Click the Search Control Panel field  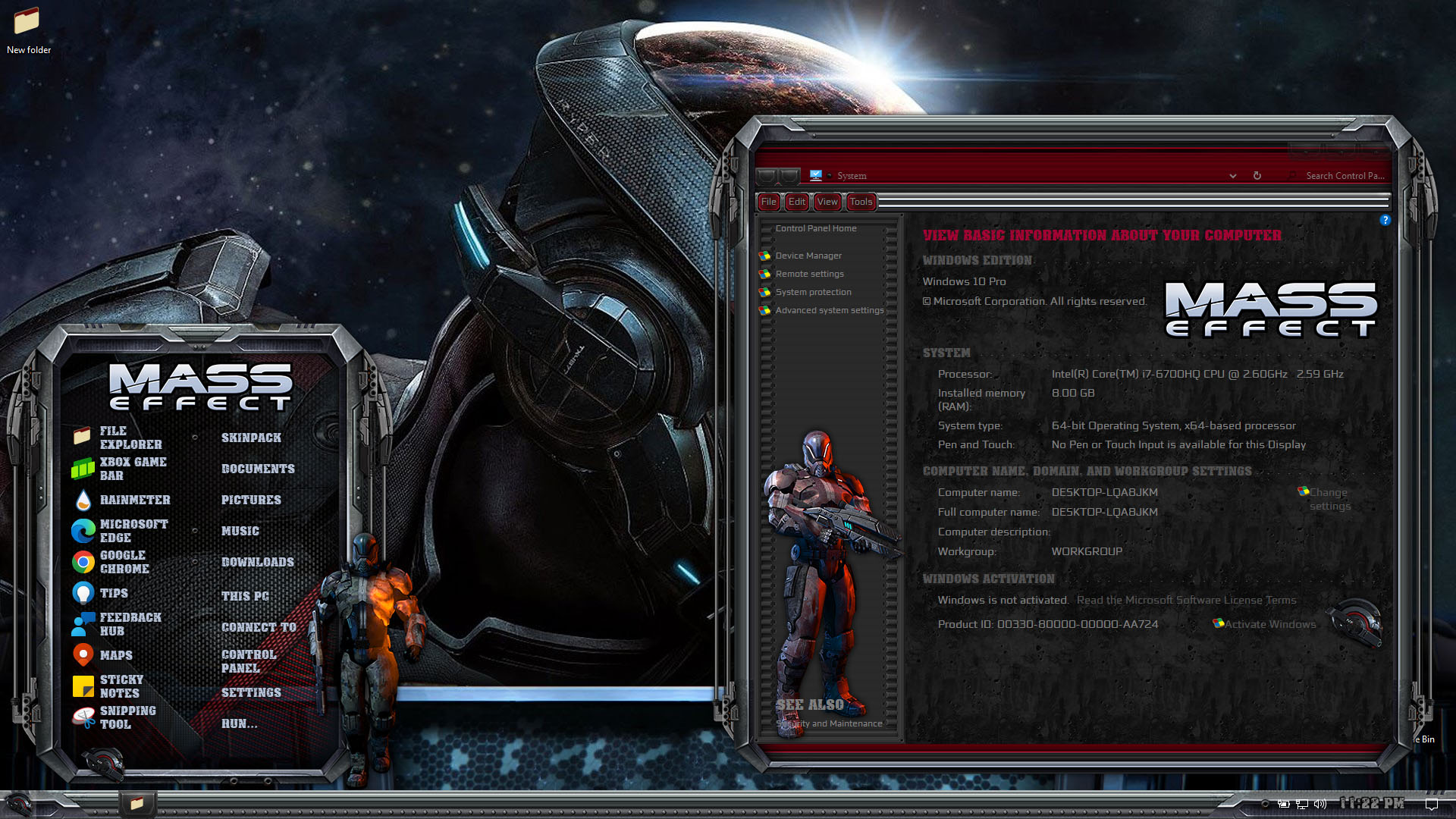pyautogui.click(x=1344, y=176)
